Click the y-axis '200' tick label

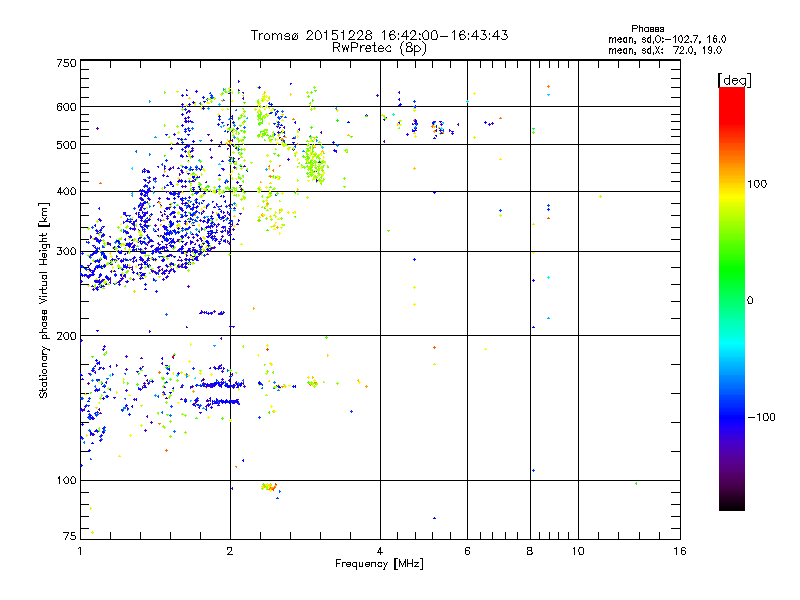[66, 336]
